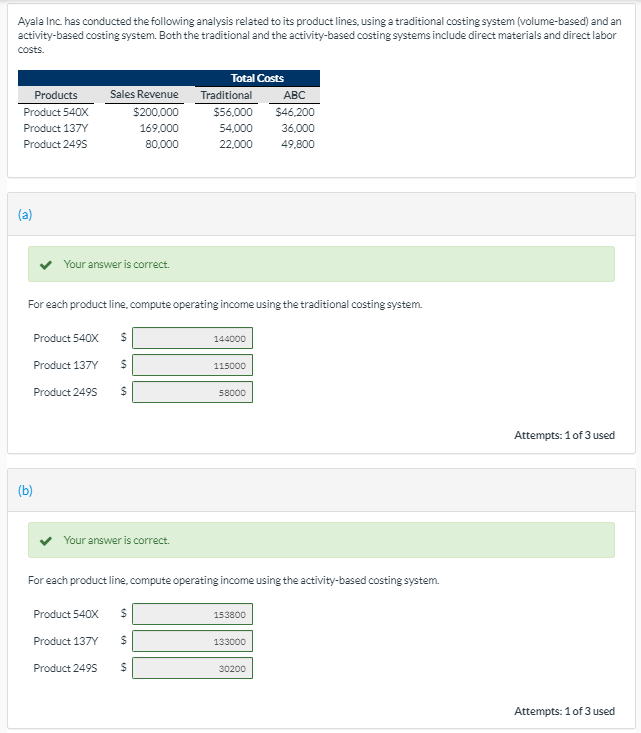Click the Product 249S ABC income field showing 30200
This screenshot has width=641, height=733.
(192, 668)
